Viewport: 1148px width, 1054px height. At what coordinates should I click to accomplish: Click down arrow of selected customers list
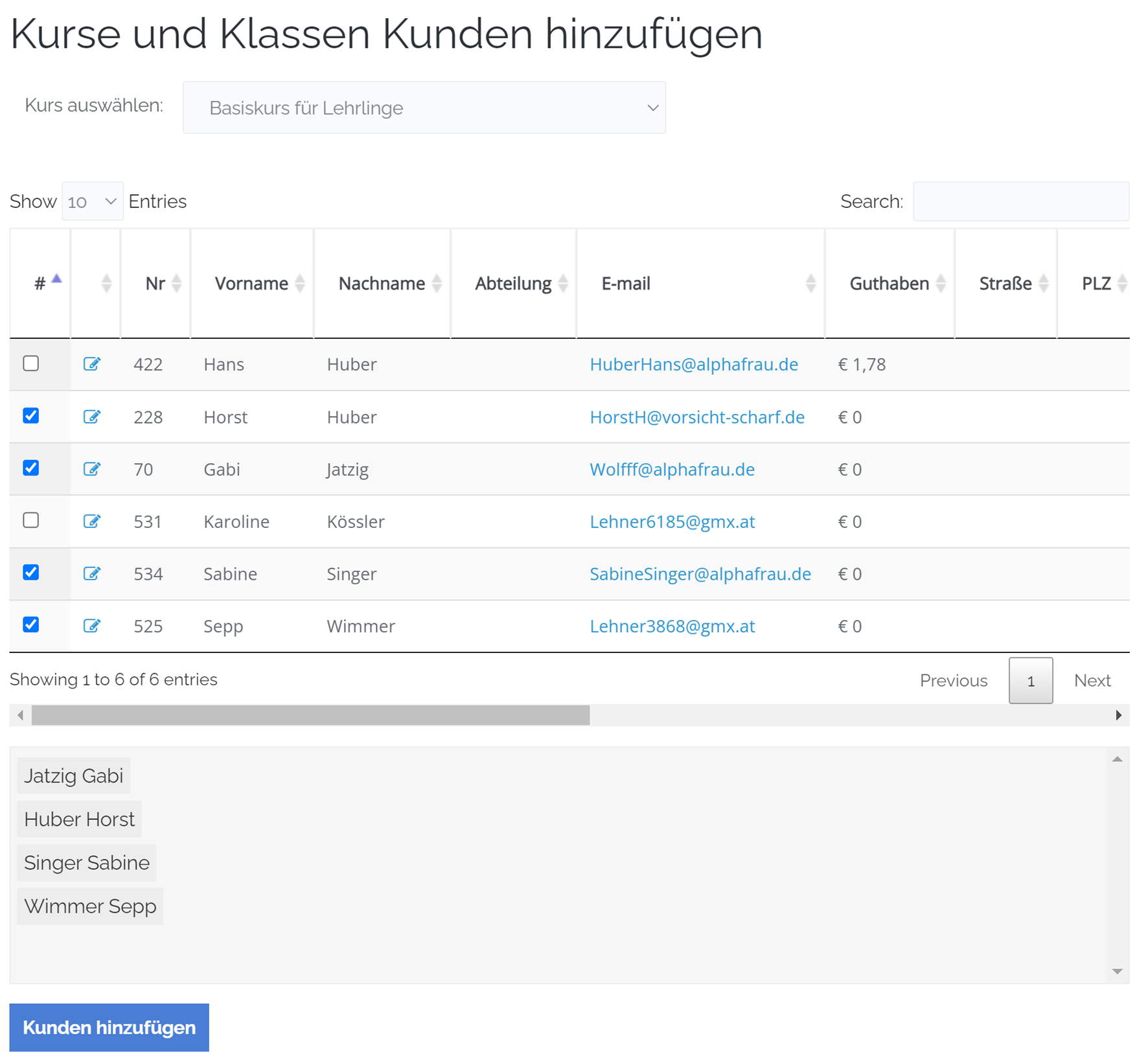(x=1117, y=971)
